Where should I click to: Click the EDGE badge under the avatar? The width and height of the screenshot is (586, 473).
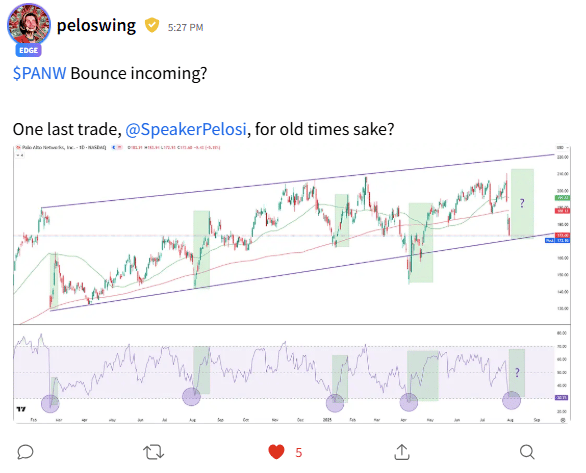[28, 50]
